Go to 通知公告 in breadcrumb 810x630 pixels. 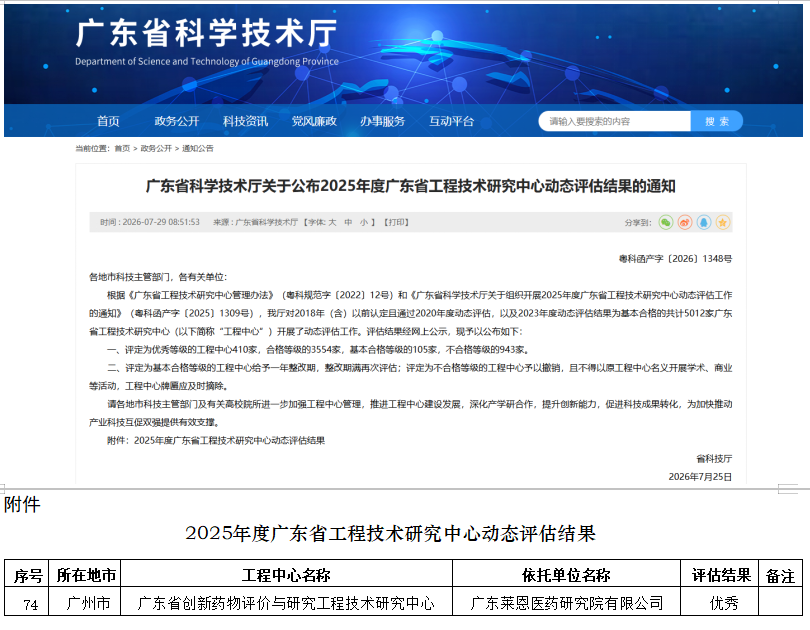[x=197, y=149]
